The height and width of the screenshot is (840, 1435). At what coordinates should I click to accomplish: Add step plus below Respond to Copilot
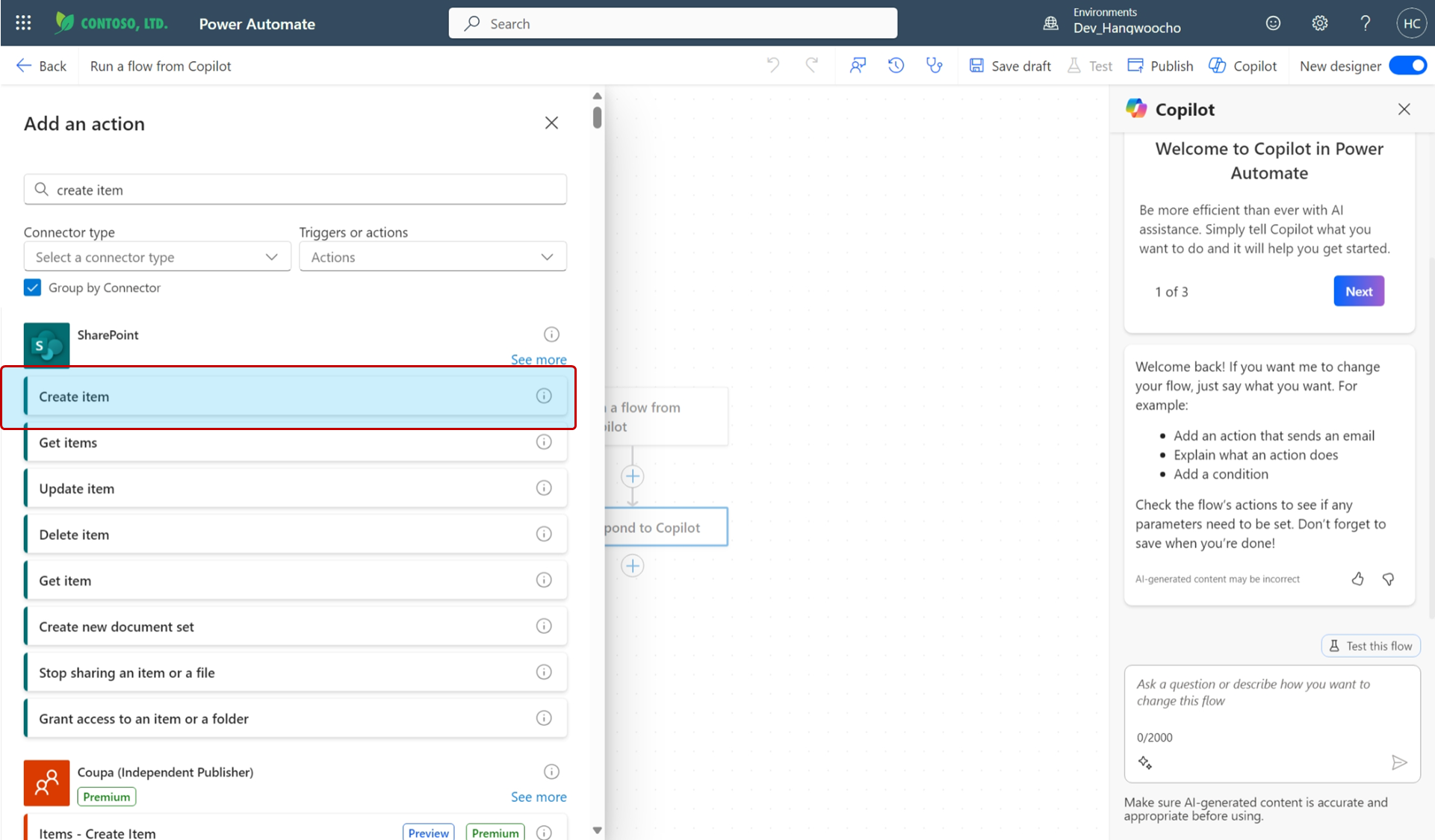(x=632, y=566)
